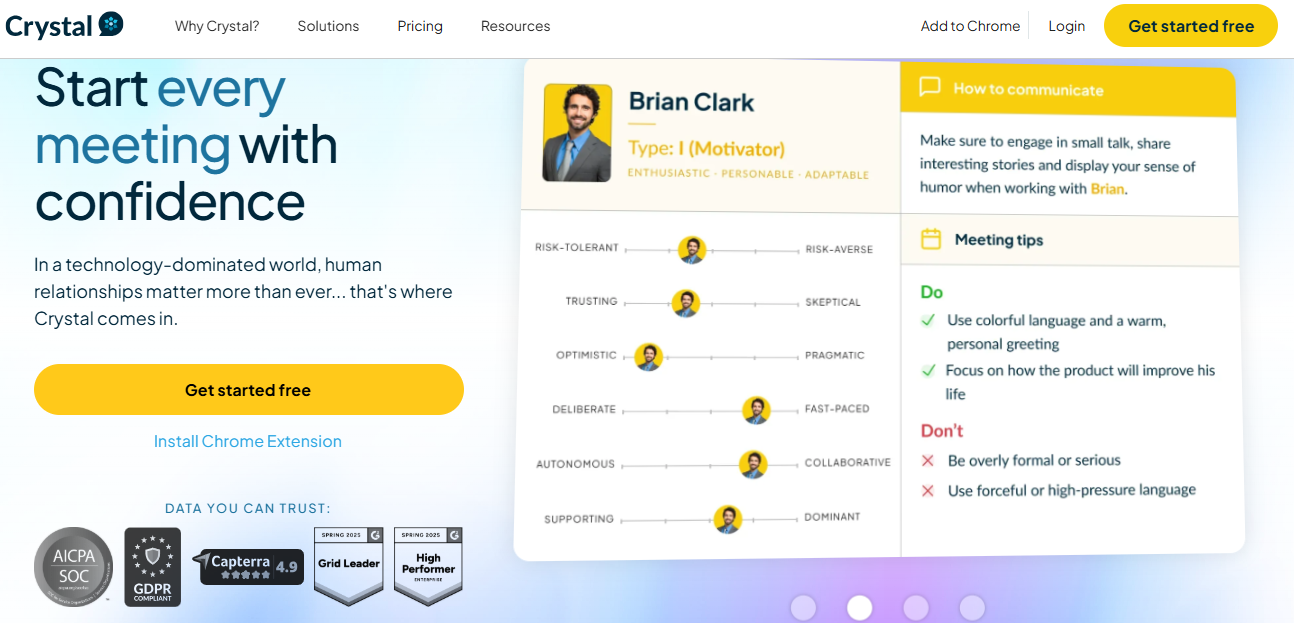Viewport: 1294px width, 623px height.
Task: Select the fourth carousel dot
Action: 972,607
